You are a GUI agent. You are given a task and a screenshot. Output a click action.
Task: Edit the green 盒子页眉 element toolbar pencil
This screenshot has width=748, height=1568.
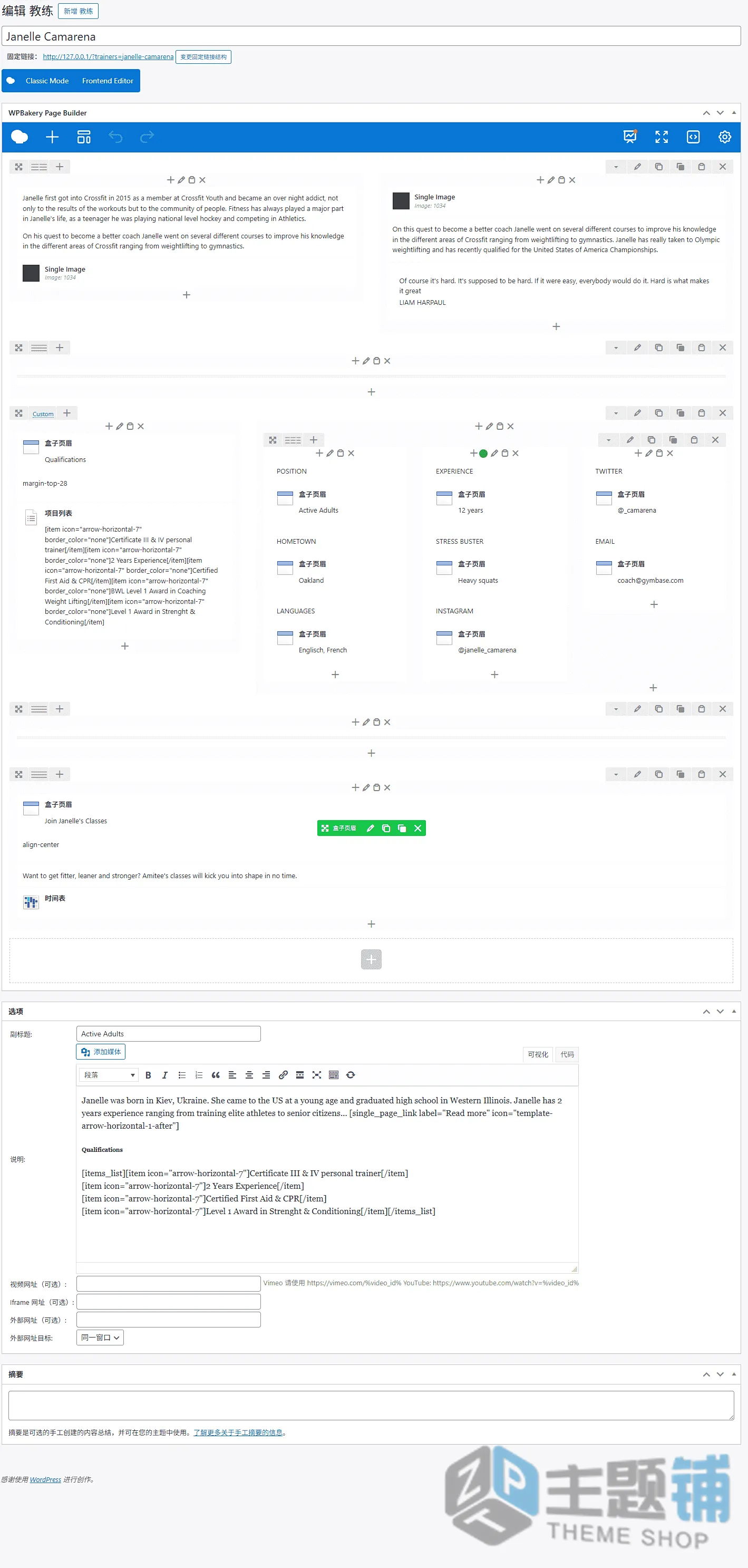point(371,828)
